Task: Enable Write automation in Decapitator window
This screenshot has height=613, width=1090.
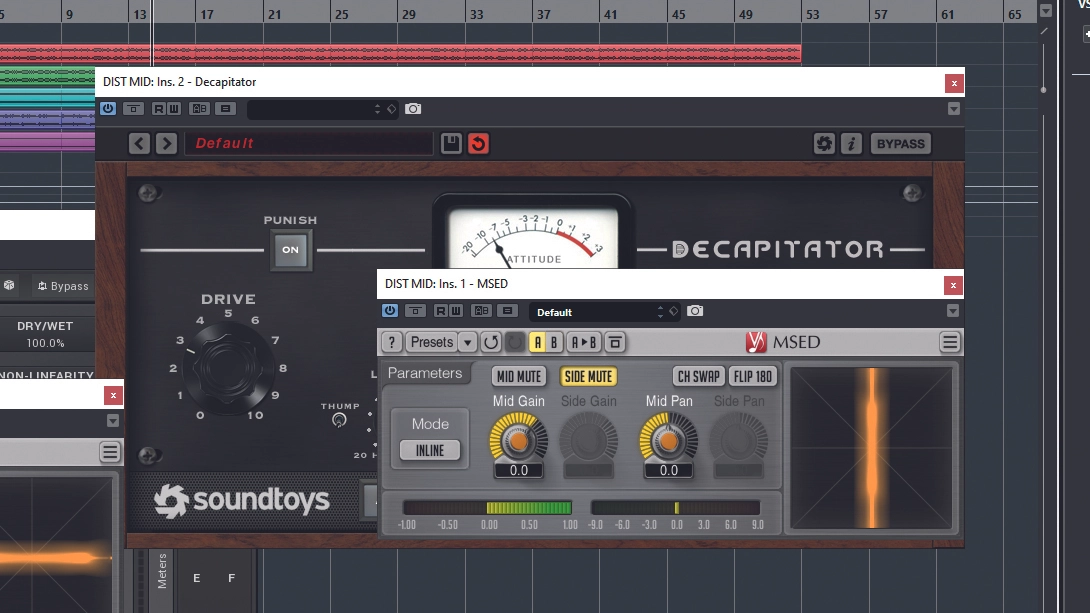Action: (x=174, y=108)
